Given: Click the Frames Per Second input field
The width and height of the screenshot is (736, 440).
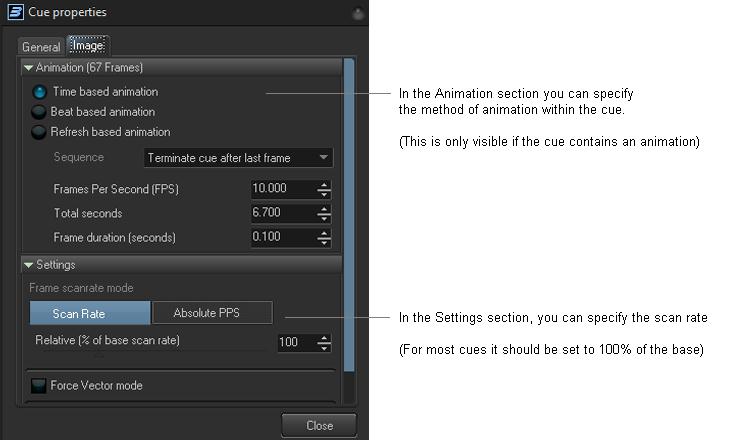Looking at the screenshot, I should point(282,189).
